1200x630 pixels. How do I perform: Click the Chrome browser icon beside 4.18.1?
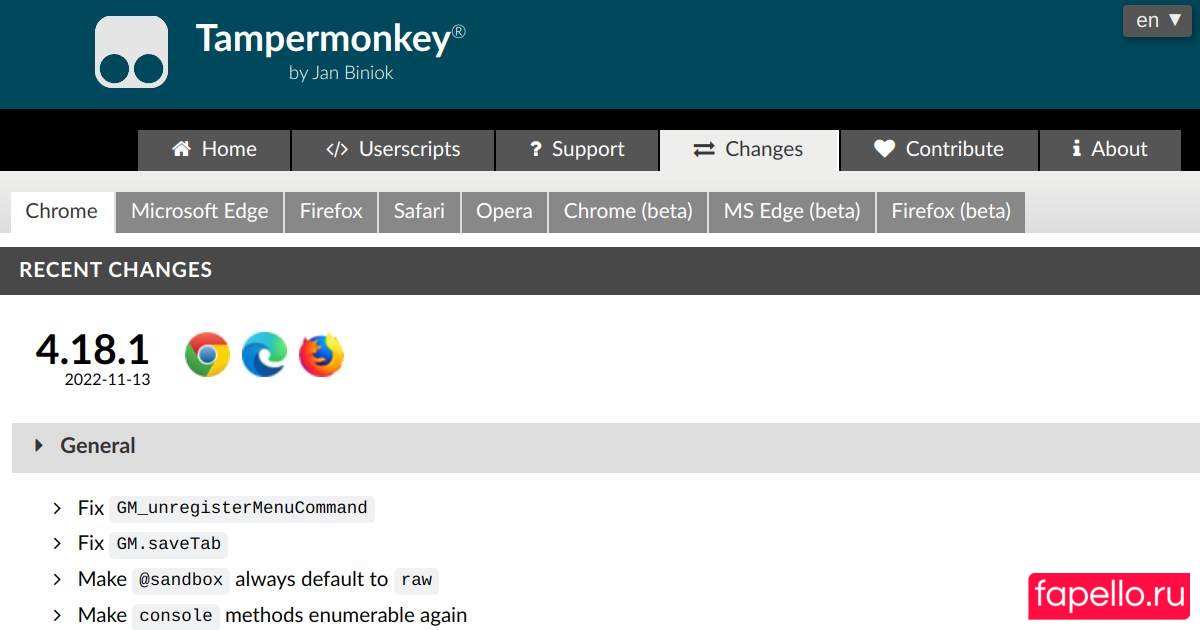[207, 355]
